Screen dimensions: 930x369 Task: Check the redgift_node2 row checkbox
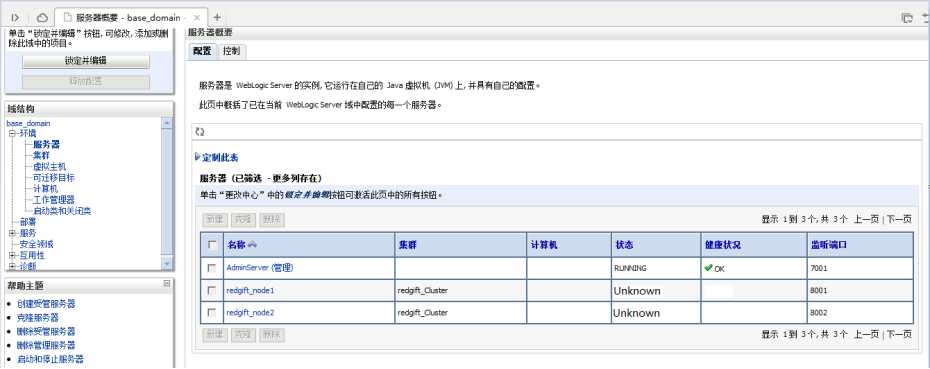click(x=212, y=313)
